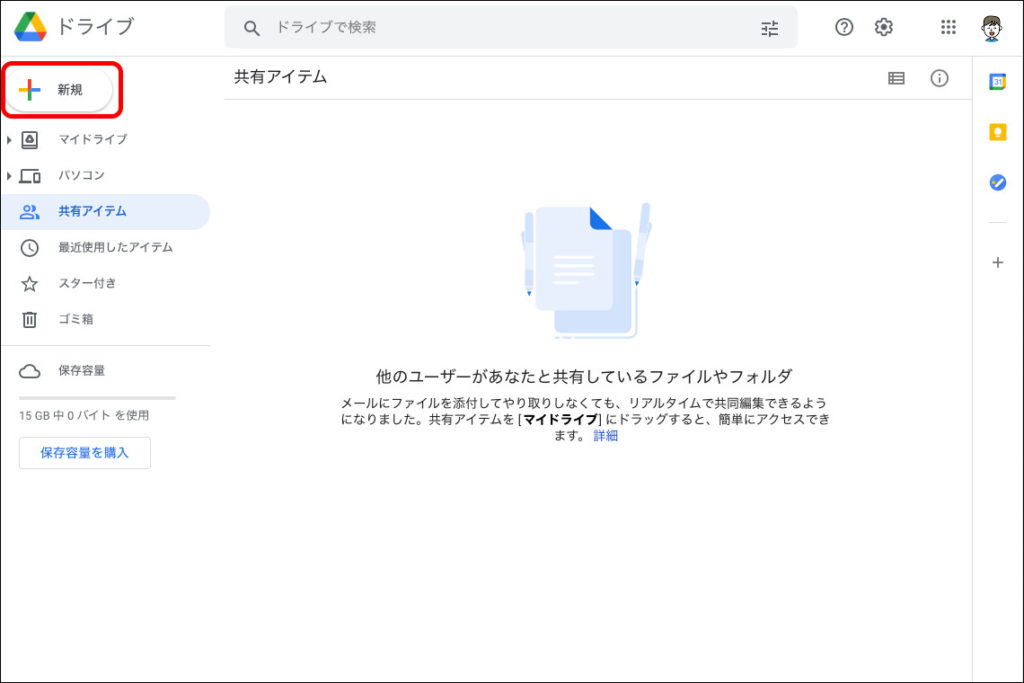Click the ドライブで検索 search field
The image size is (1024, 683).
point(500,28)
